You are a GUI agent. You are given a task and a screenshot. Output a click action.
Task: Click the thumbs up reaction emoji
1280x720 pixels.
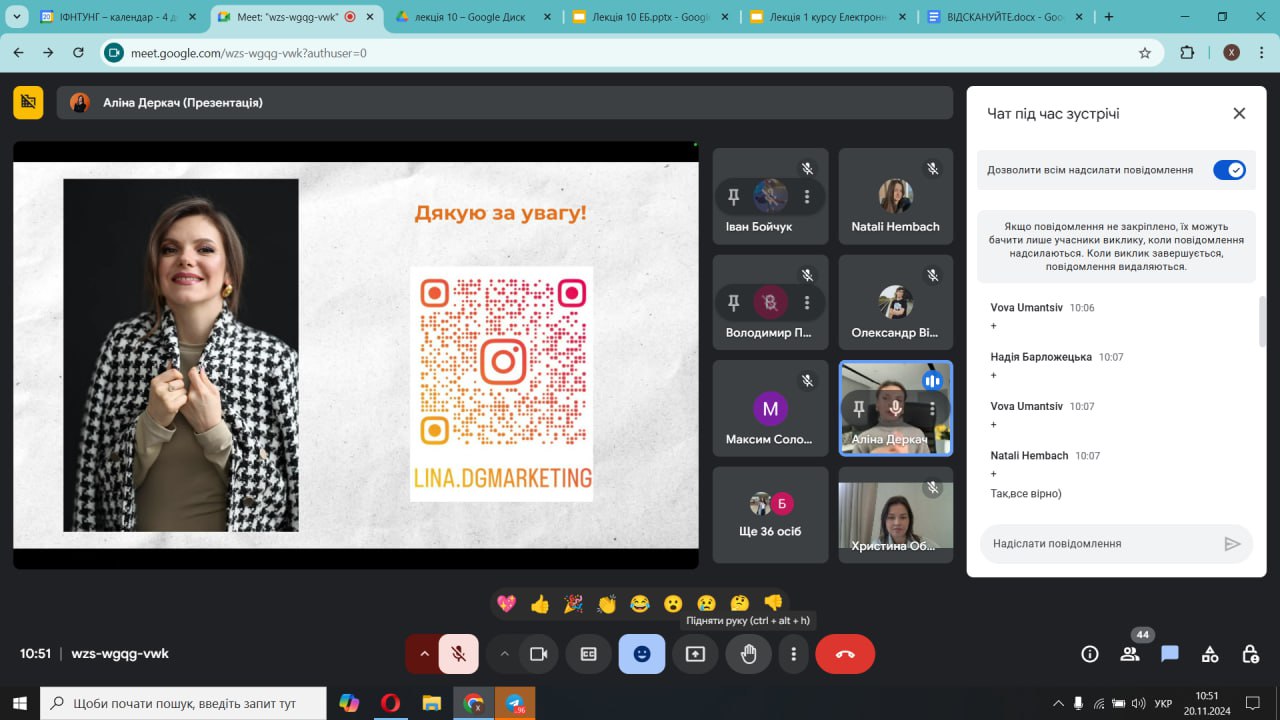pyautogui.click(x=540, y=603)
